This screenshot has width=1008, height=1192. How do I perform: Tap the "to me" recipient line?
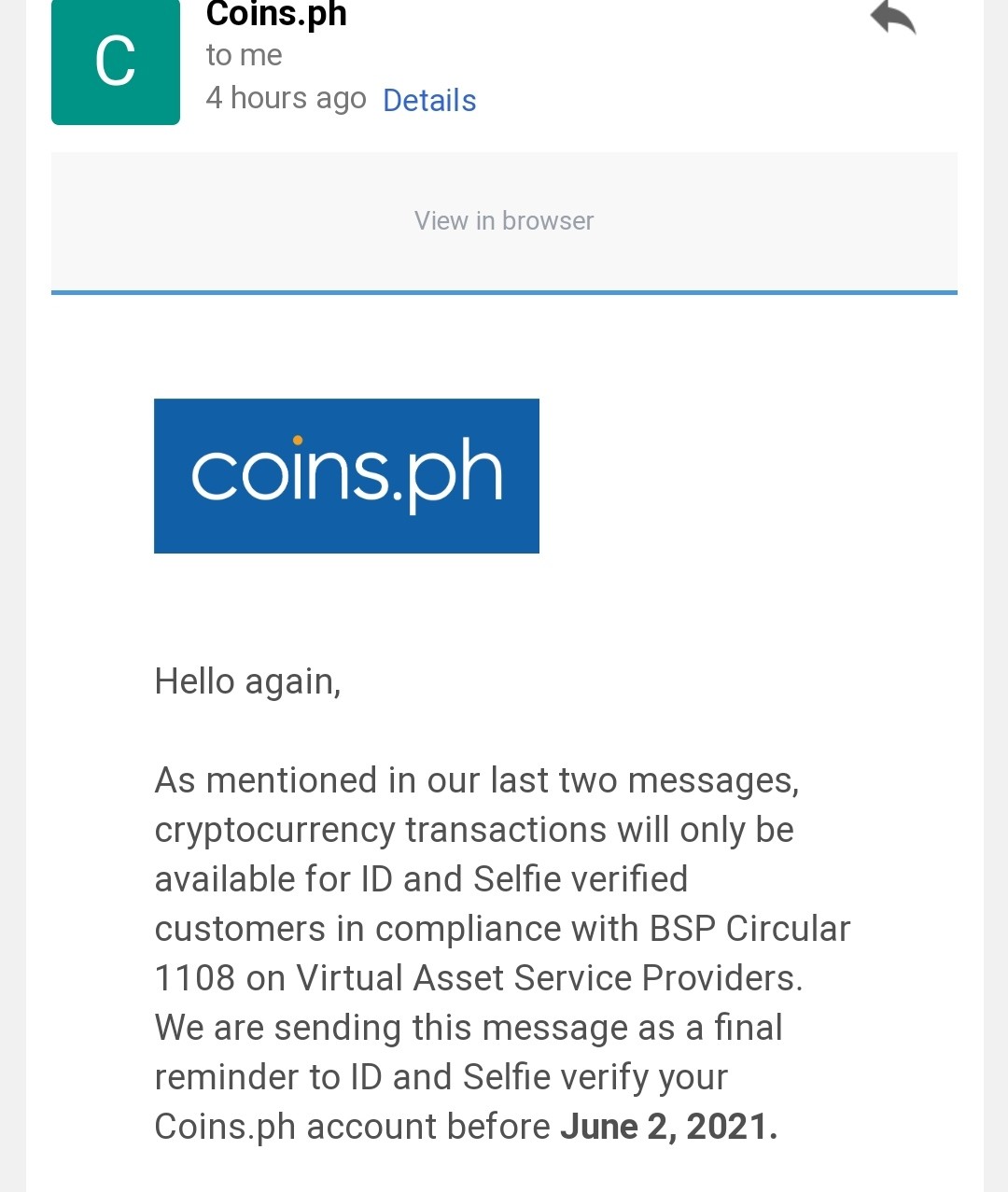point(244,55)
